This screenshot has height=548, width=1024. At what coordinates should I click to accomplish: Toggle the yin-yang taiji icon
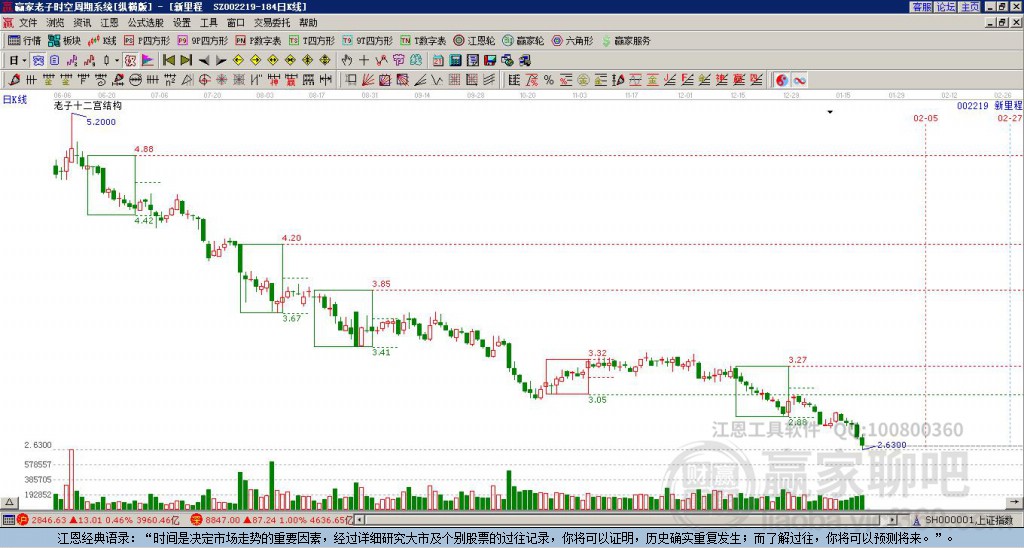pyautogui.click(x=782, y=80)
